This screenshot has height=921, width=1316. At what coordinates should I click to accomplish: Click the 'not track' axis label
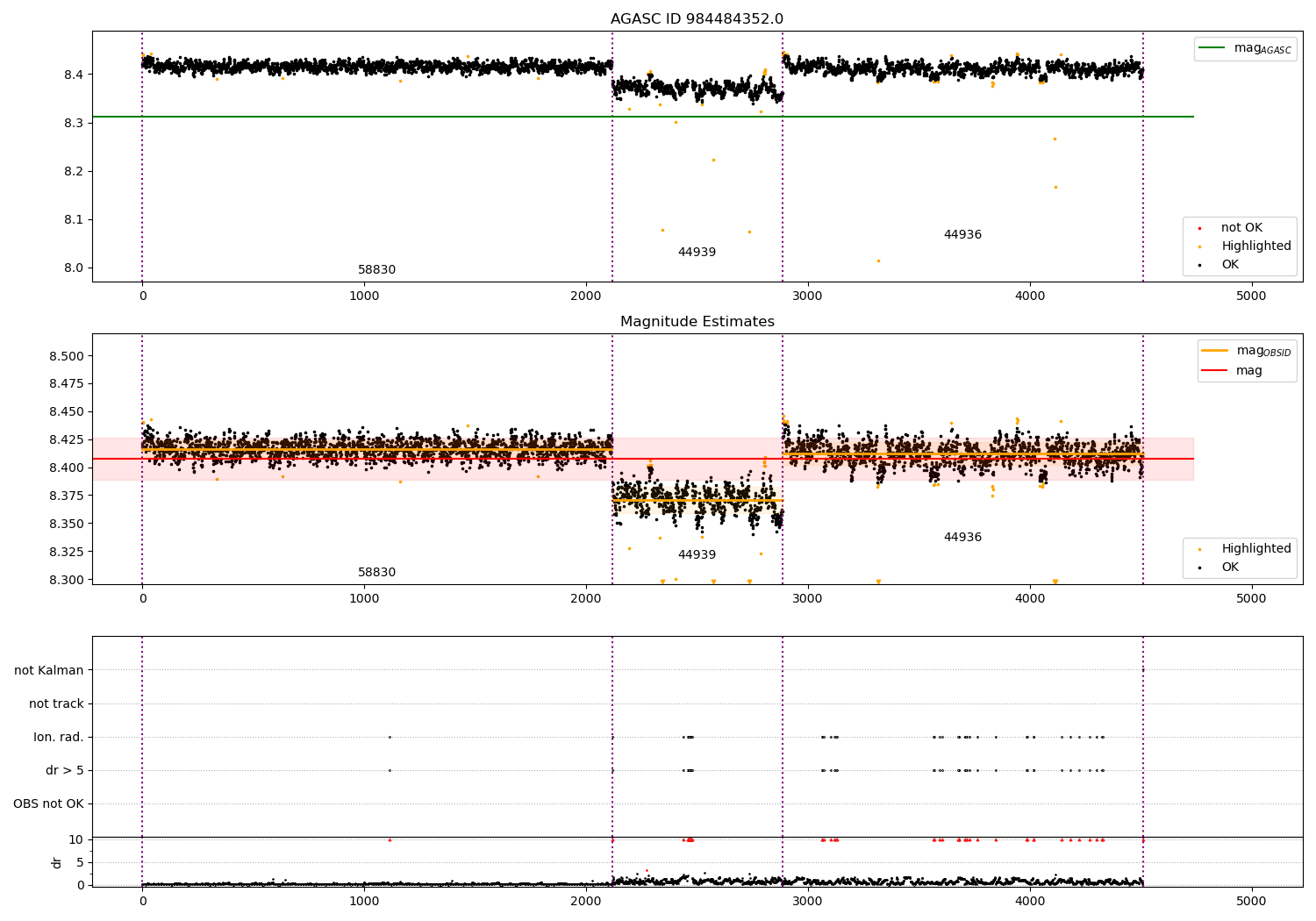(56, 704)
